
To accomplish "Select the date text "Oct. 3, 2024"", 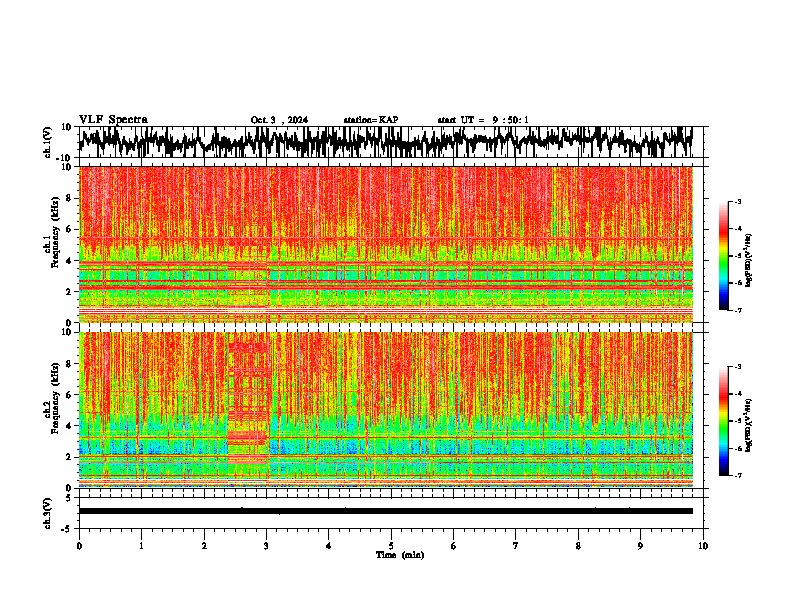I will coord(279,120).
